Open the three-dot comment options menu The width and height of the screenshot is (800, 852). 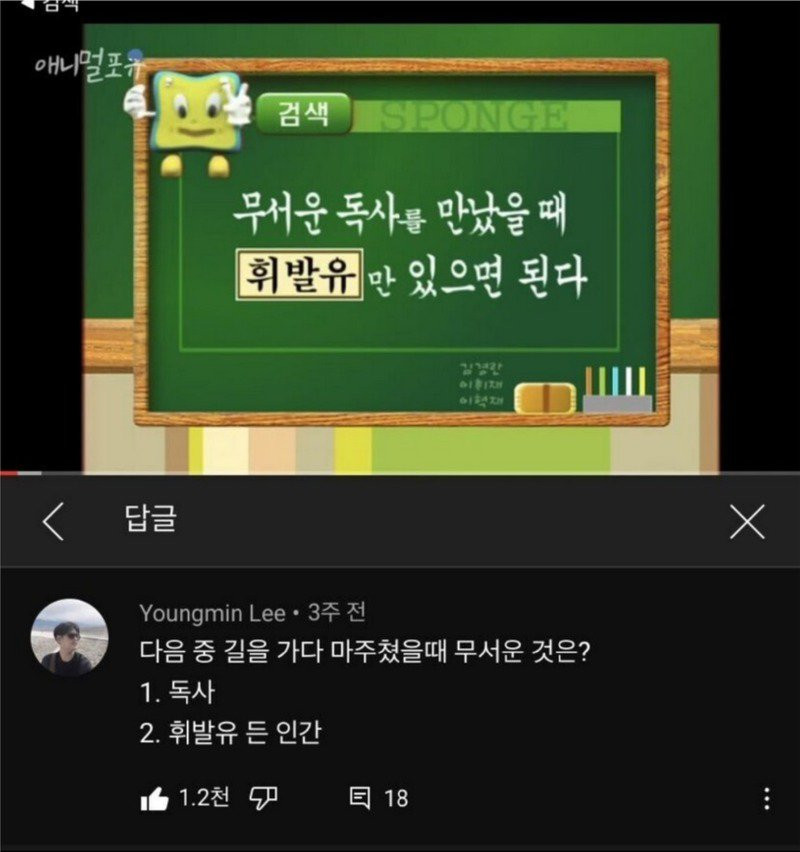pos(766,799)
